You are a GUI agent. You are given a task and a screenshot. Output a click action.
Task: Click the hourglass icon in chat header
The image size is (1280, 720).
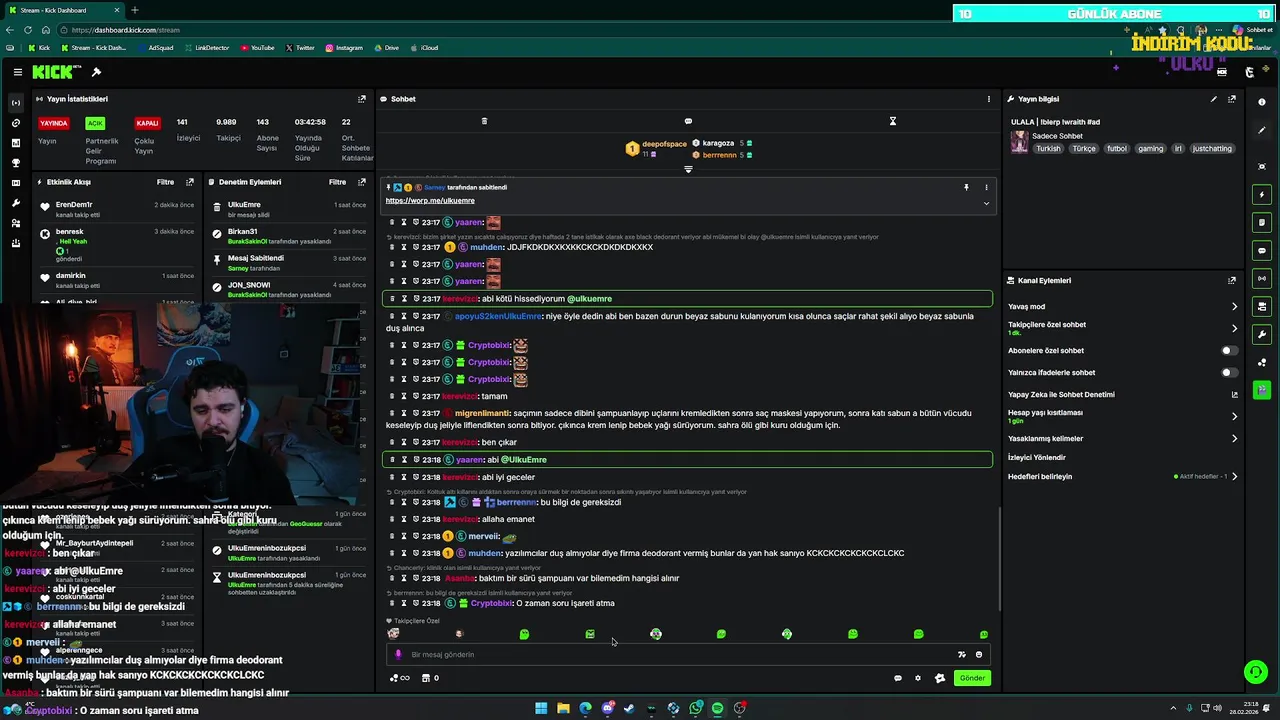(893, 121)
